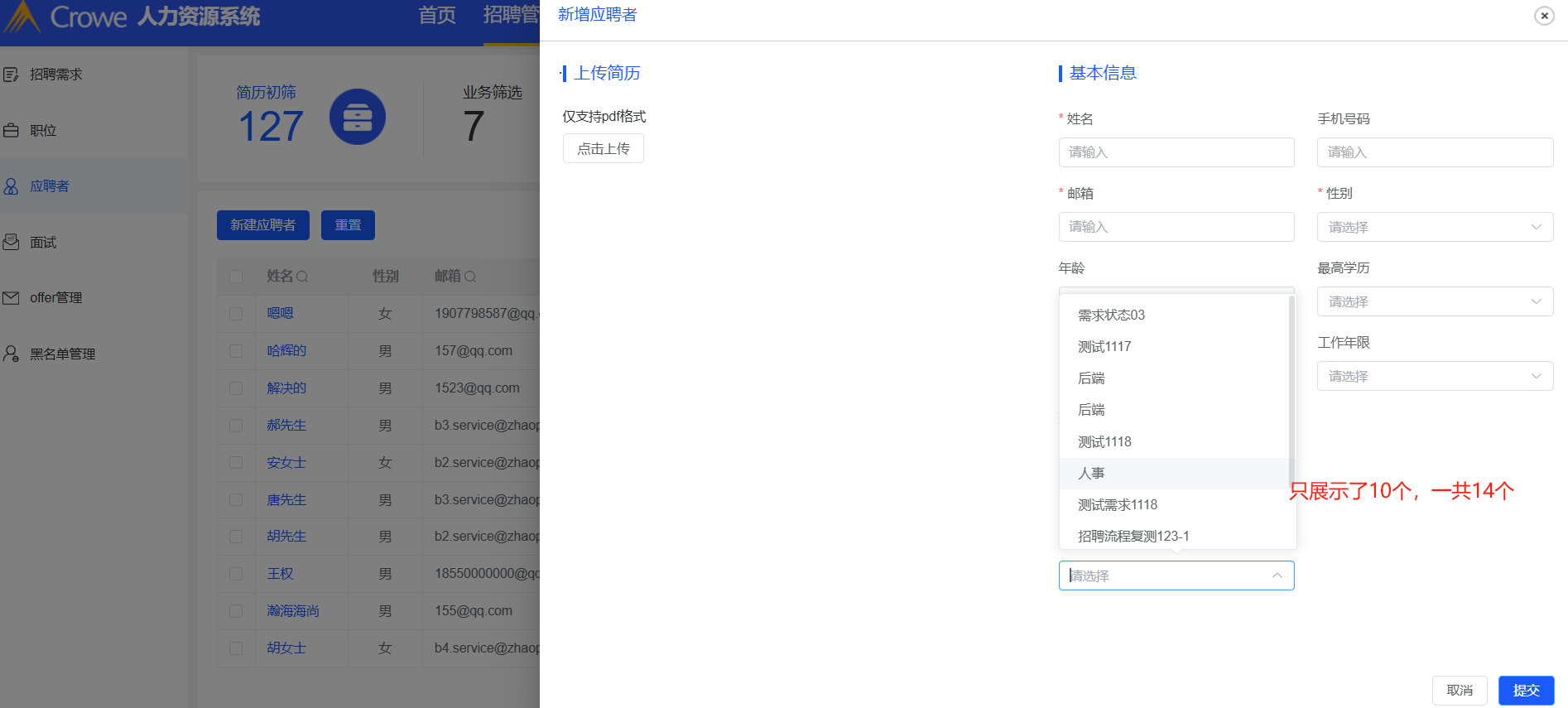This screenshot has height=708, width=1568.
Task: Click the 简历初筛 count 127
Action: tap(271, 127)
